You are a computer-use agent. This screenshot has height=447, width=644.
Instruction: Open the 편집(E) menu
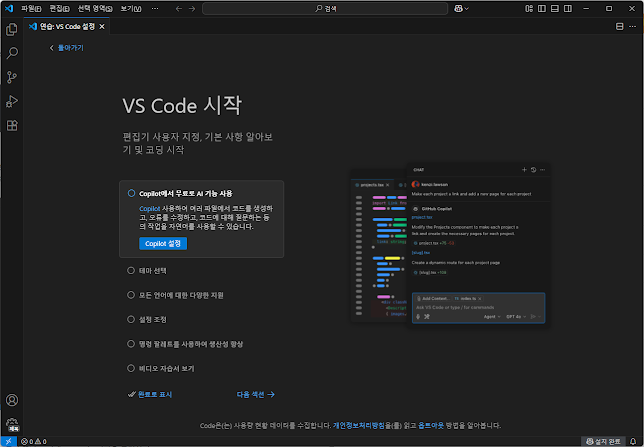(x=60, y=9)
